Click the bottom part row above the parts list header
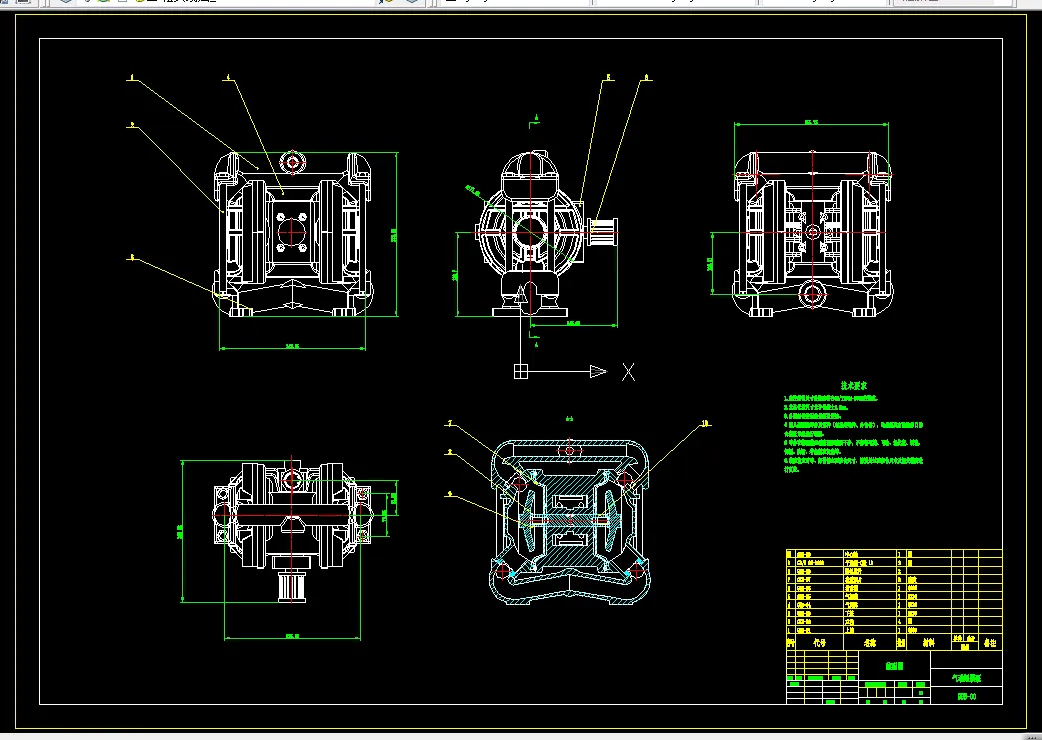 (894, 630)
